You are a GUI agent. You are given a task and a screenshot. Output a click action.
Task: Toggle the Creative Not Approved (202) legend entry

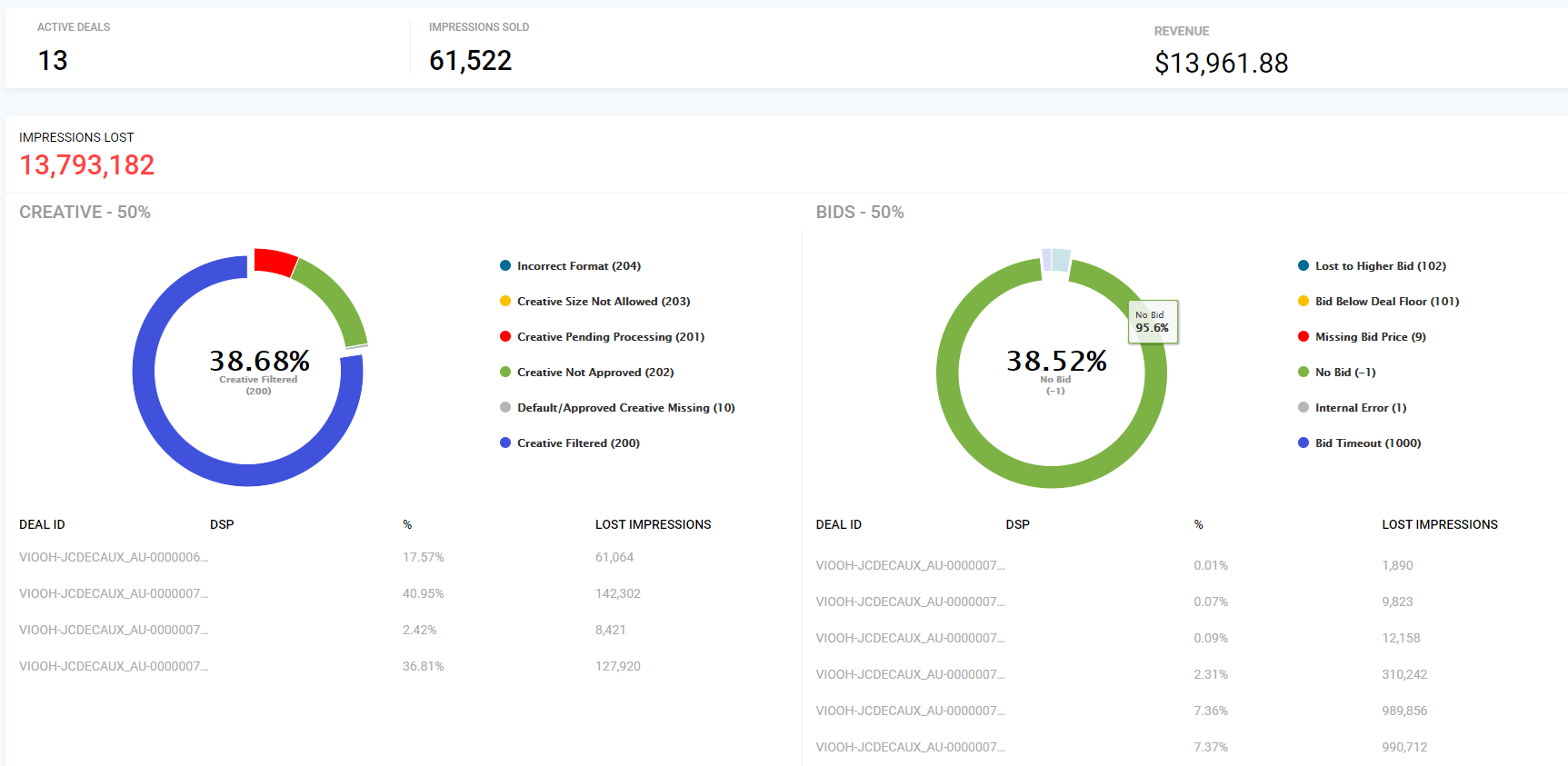coord(594,373)
